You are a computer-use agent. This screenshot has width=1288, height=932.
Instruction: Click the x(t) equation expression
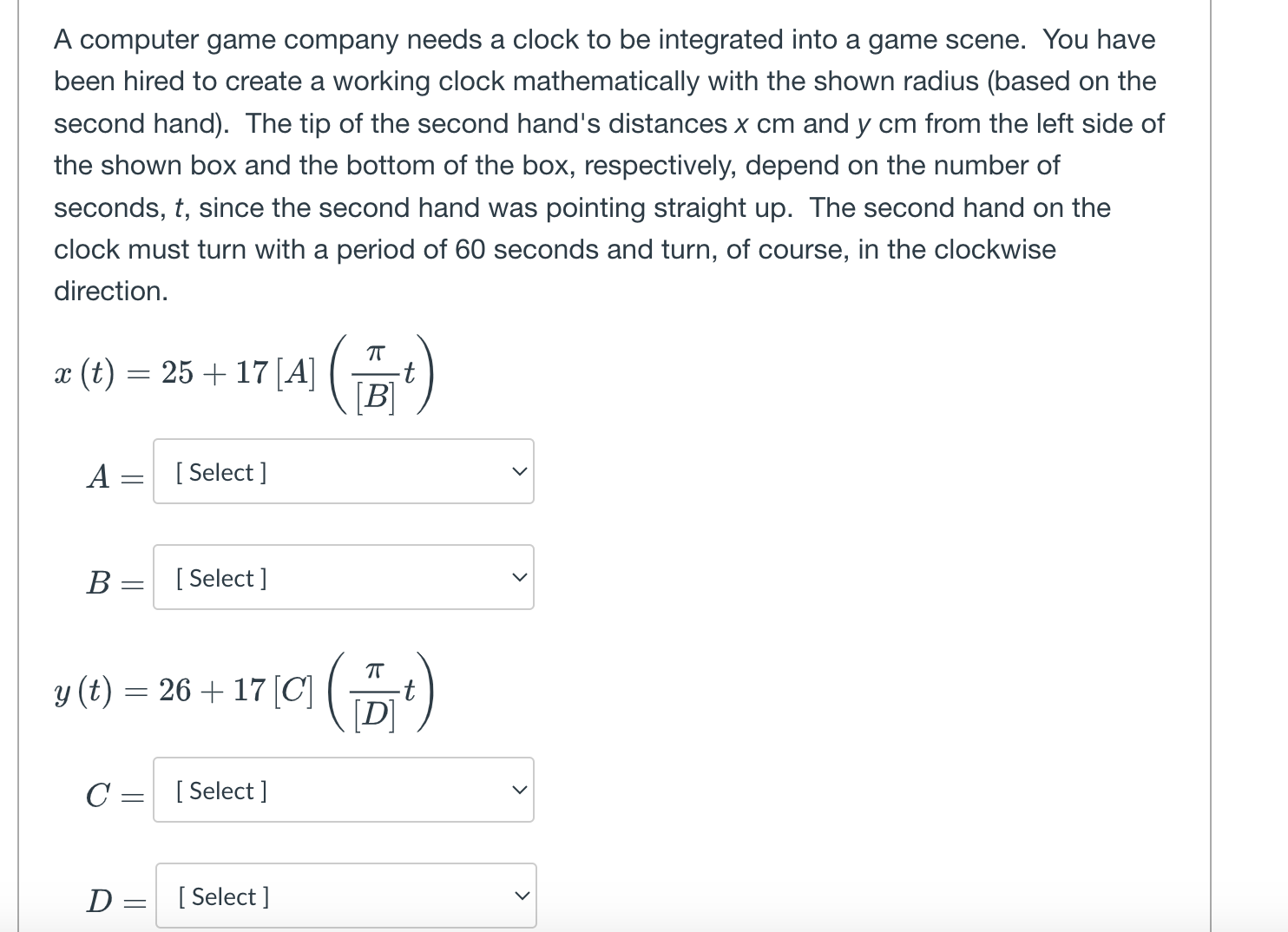(x=243, y=373)
